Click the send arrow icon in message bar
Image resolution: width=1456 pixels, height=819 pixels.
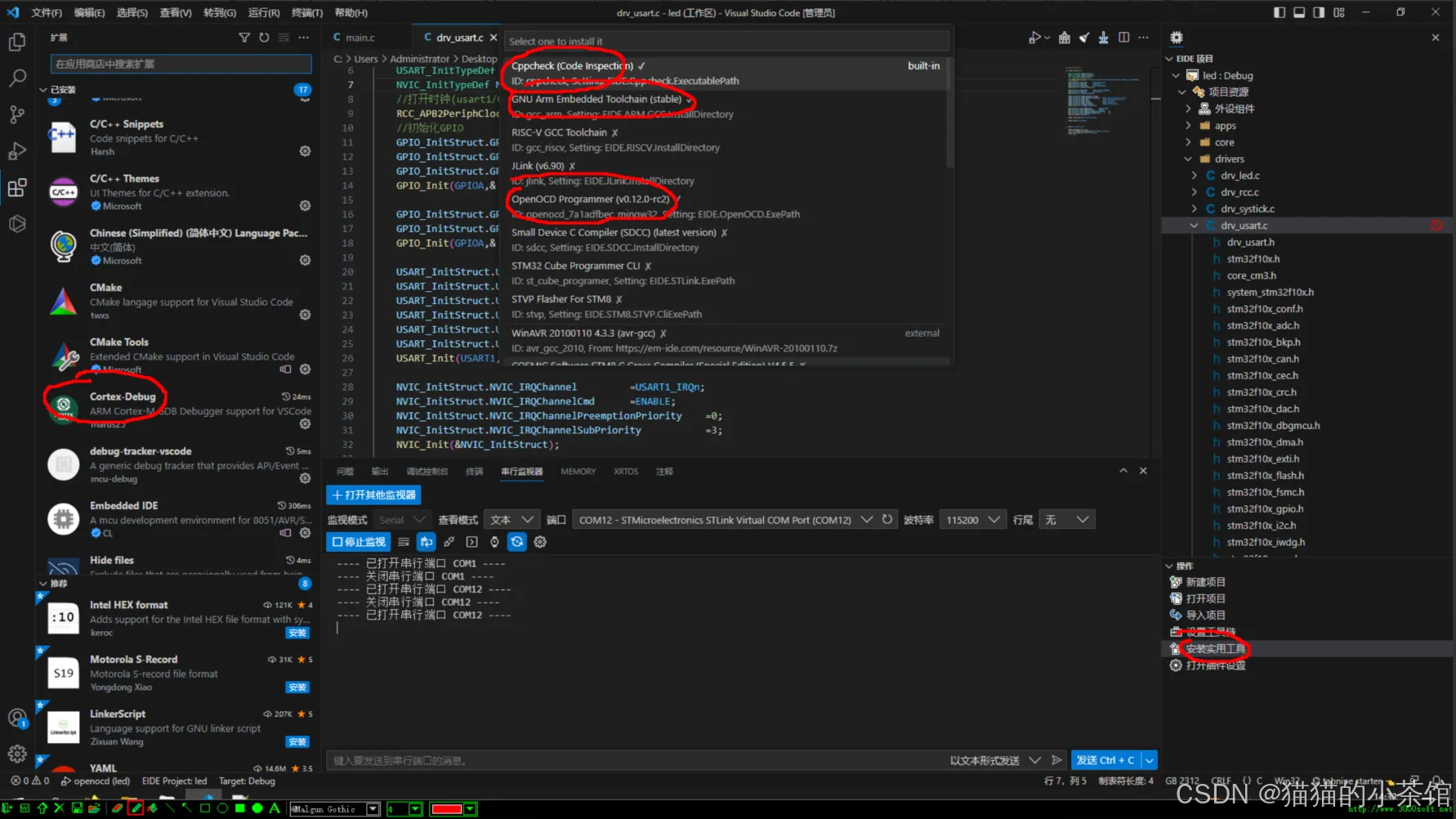pos(1056,760)
